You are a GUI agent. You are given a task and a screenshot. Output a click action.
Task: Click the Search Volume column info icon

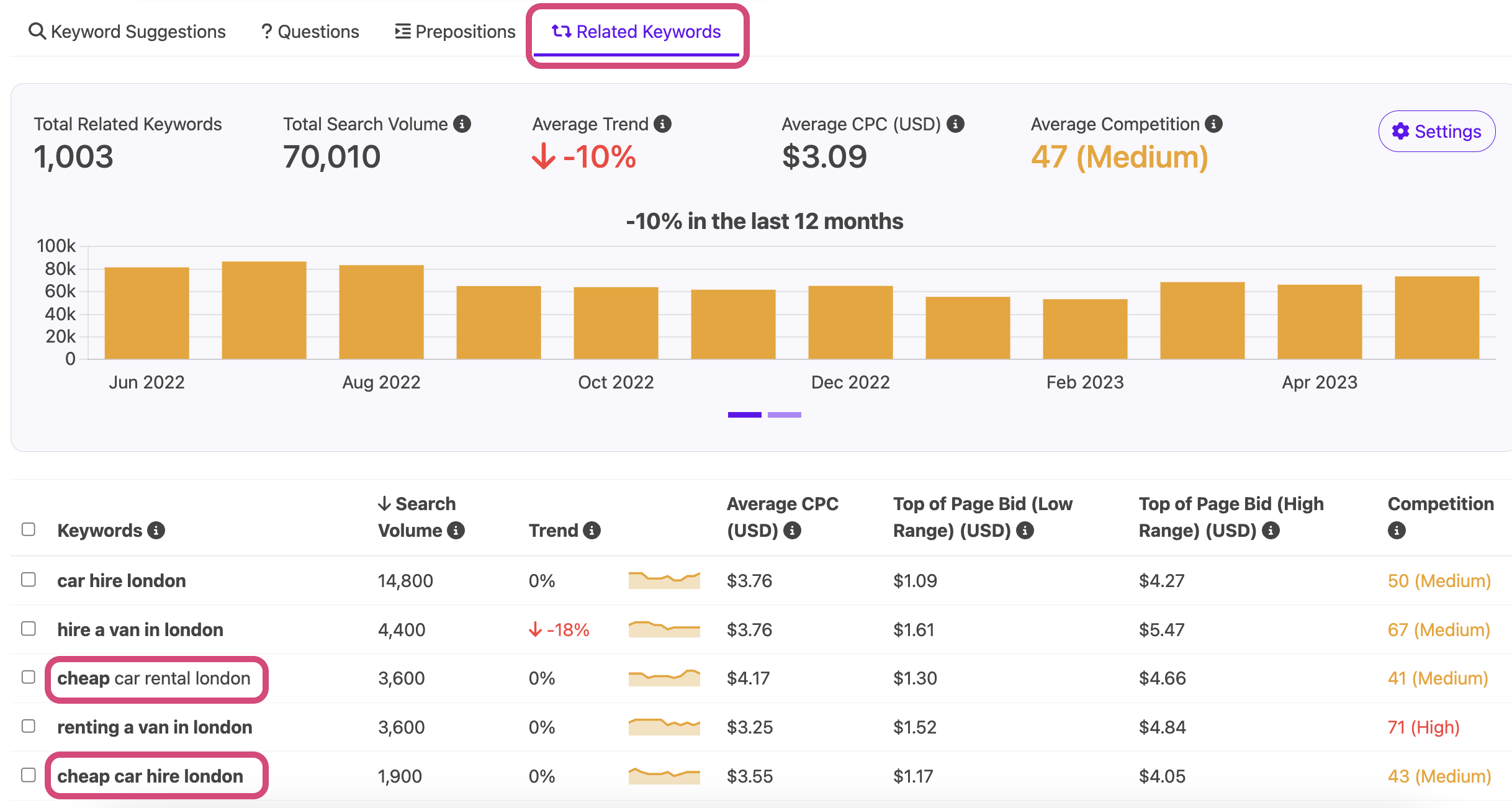pos(456,531)
